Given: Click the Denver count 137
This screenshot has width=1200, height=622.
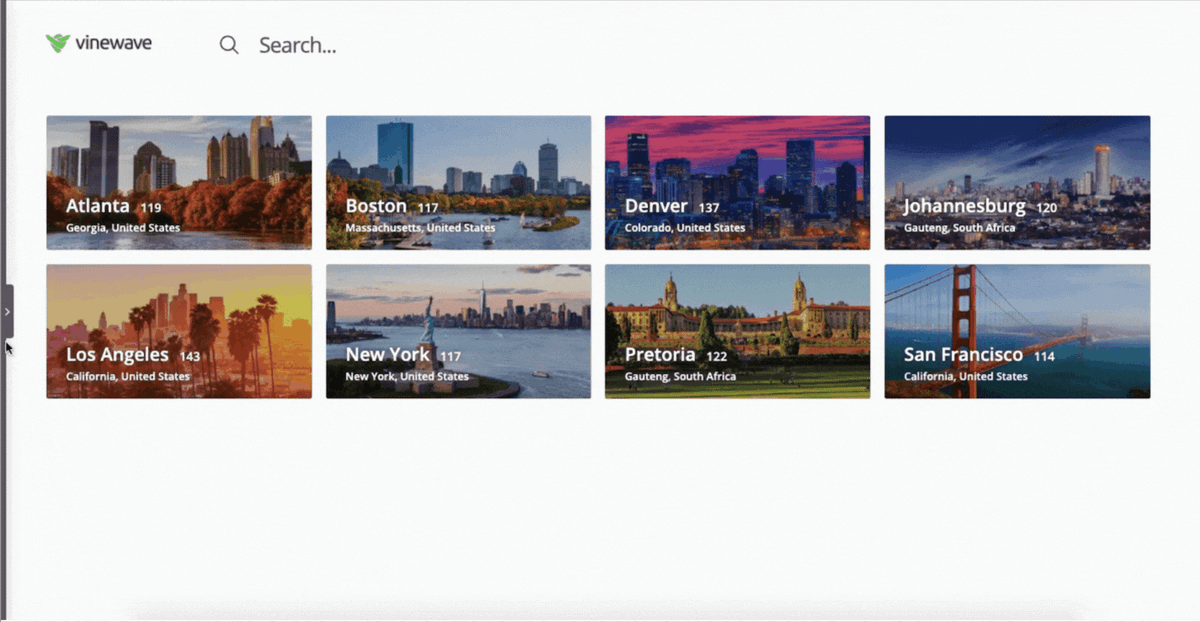Looking at the screenshot, I should click(x=709, y=208).
